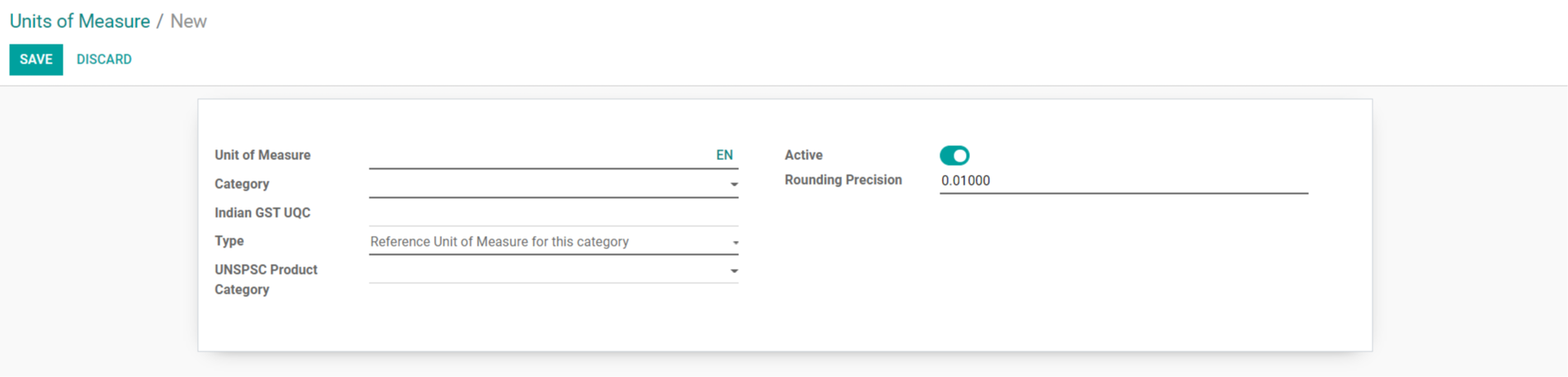Expand the Type dropdown arrow
The width and height of the screenshot is (1568, 377).
[735, 243]
